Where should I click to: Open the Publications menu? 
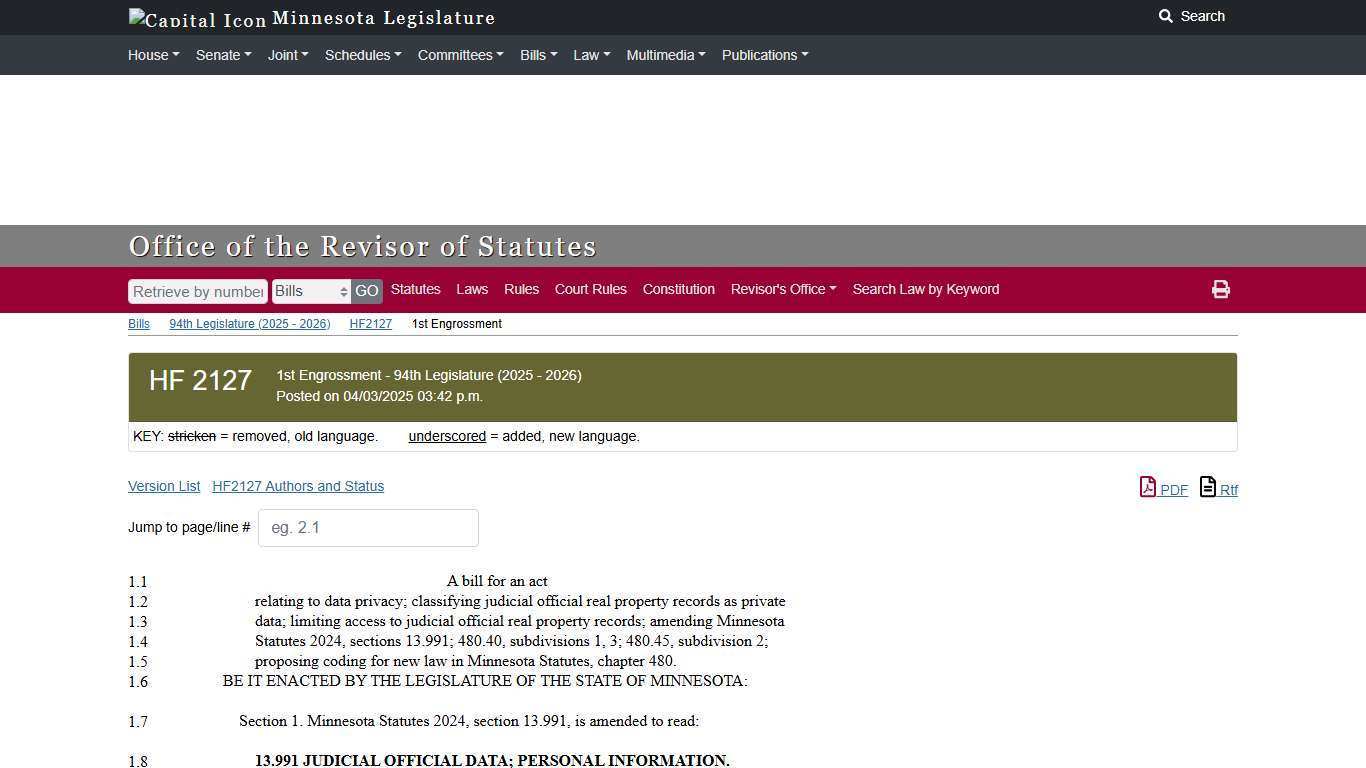(763, 55)
